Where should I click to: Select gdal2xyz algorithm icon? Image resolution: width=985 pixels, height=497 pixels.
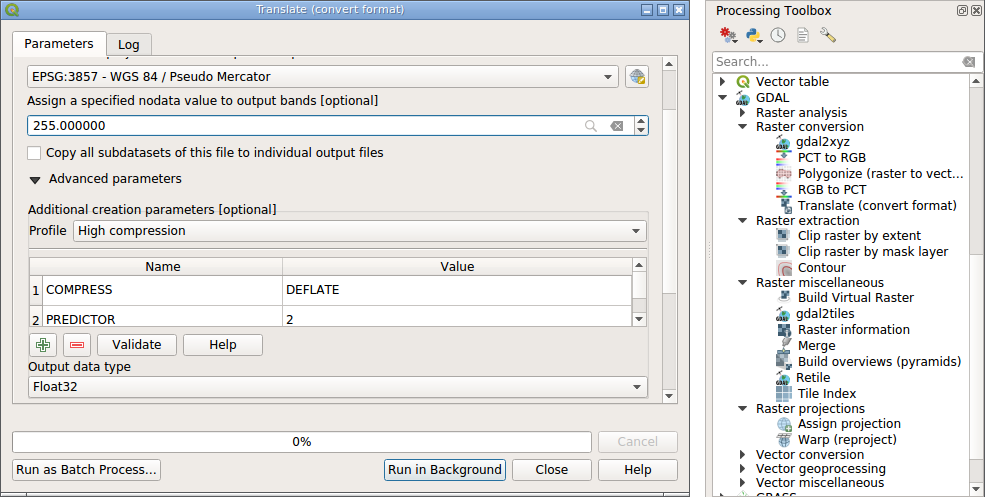[x=783, y=142]
